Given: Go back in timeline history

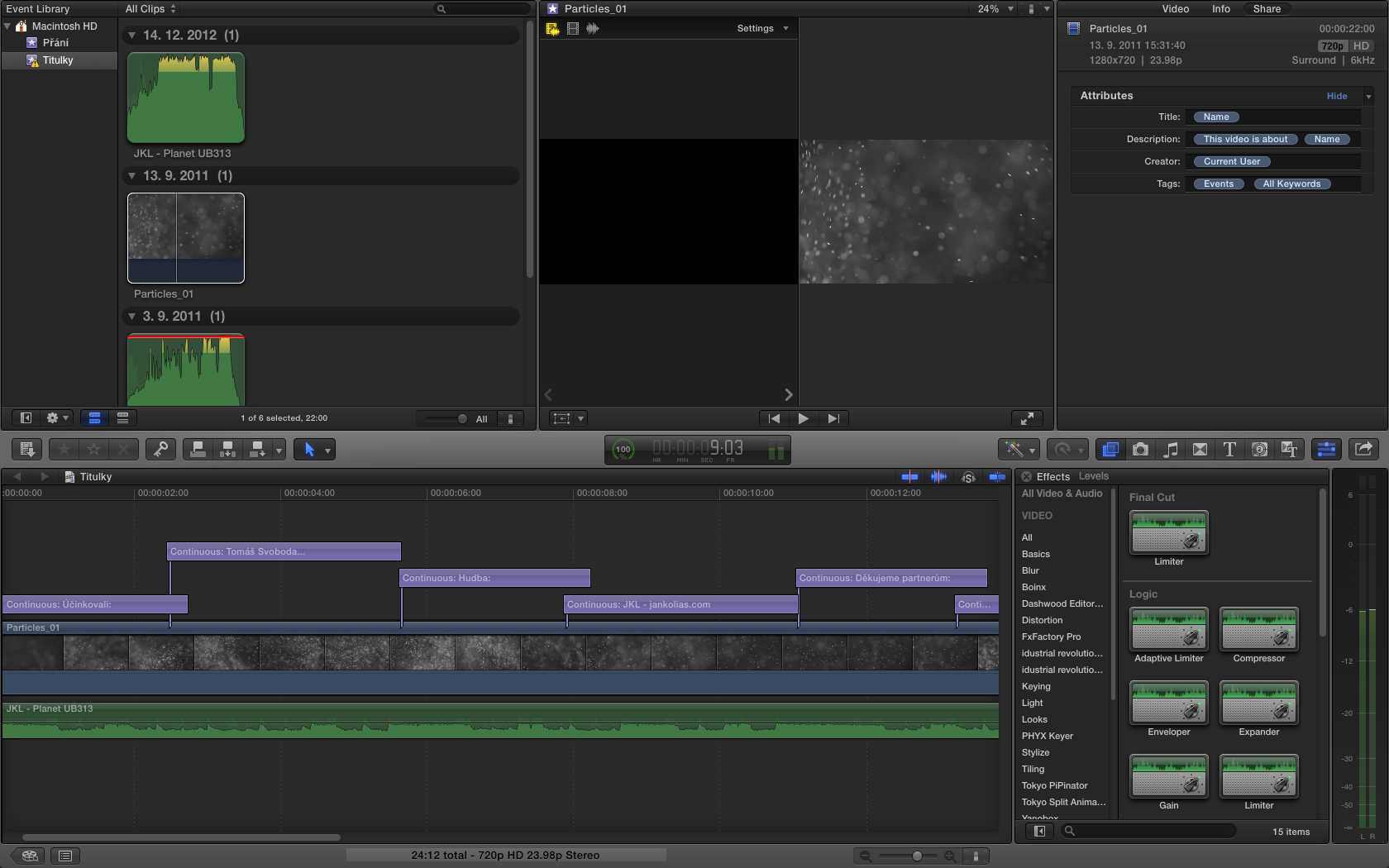Looking at the screenshot, I should [x=17, y=476].
